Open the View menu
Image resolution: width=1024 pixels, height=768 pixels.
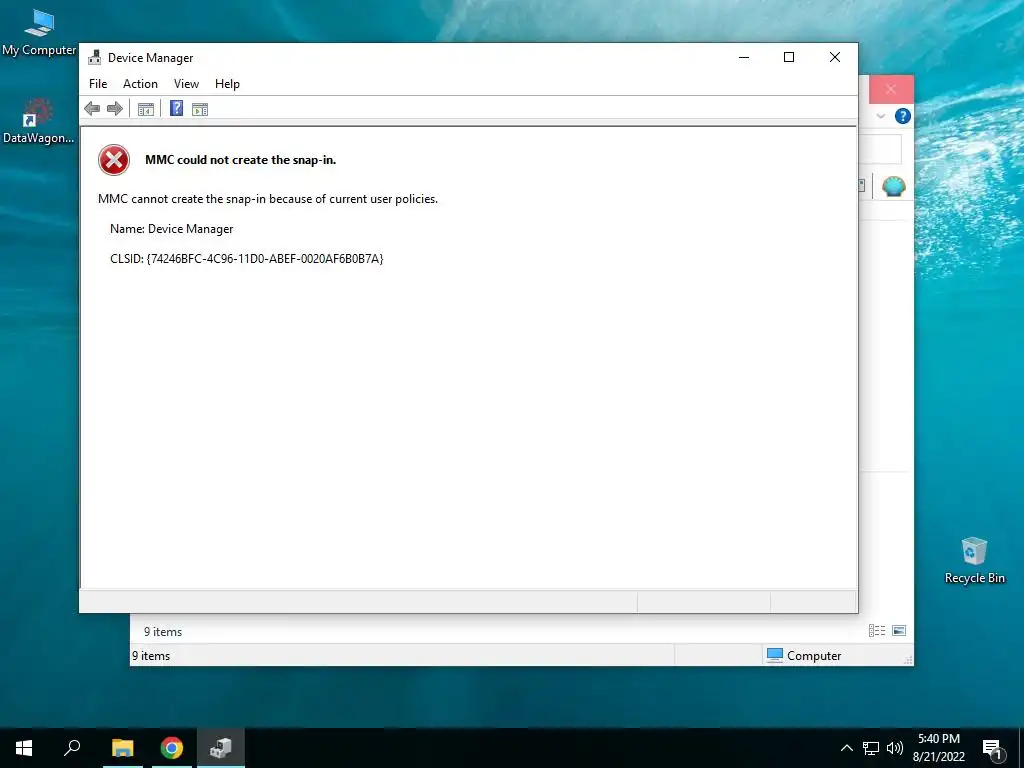(186, 84)
